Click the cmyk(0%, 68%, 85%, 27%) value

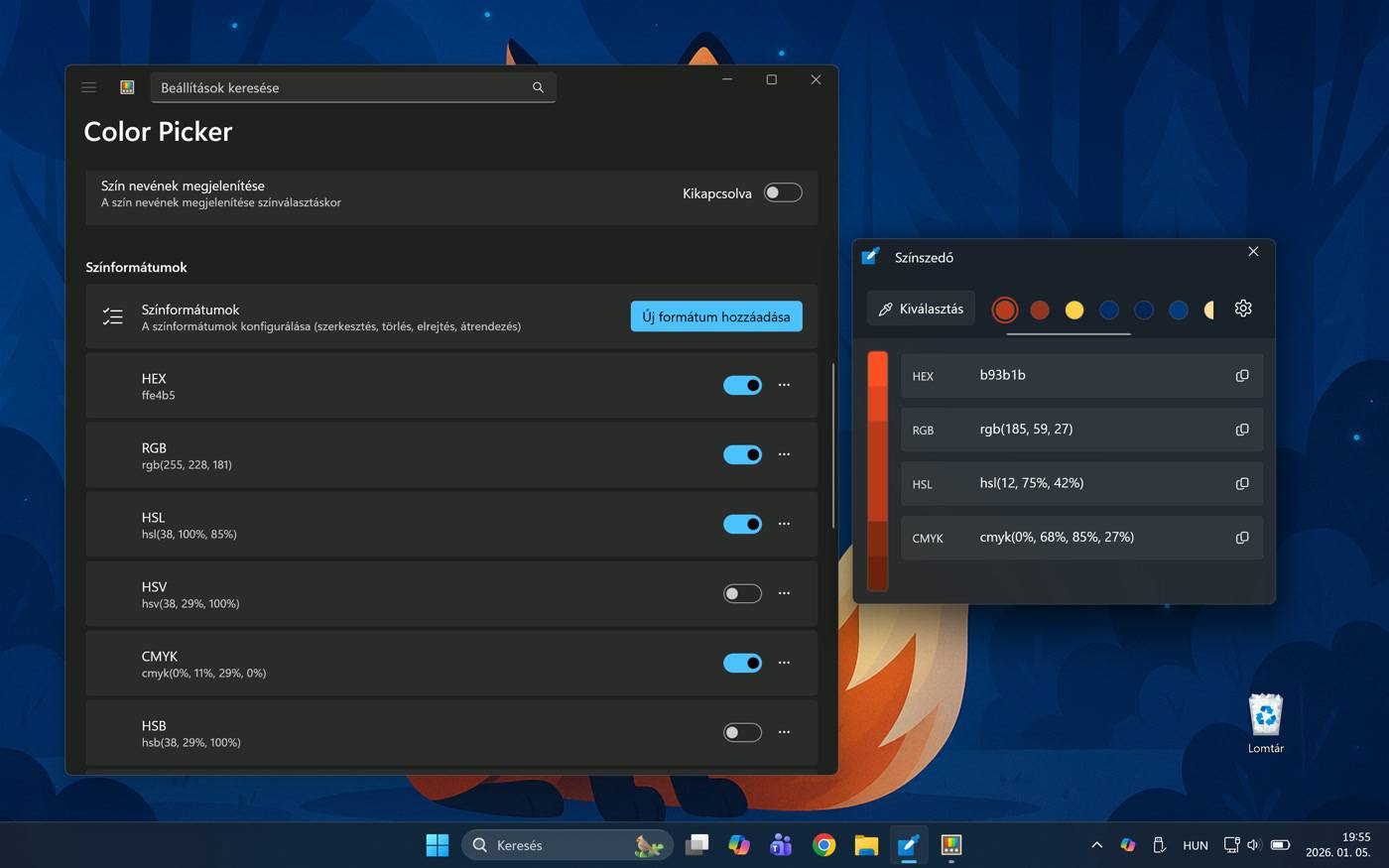point(1057,537)
